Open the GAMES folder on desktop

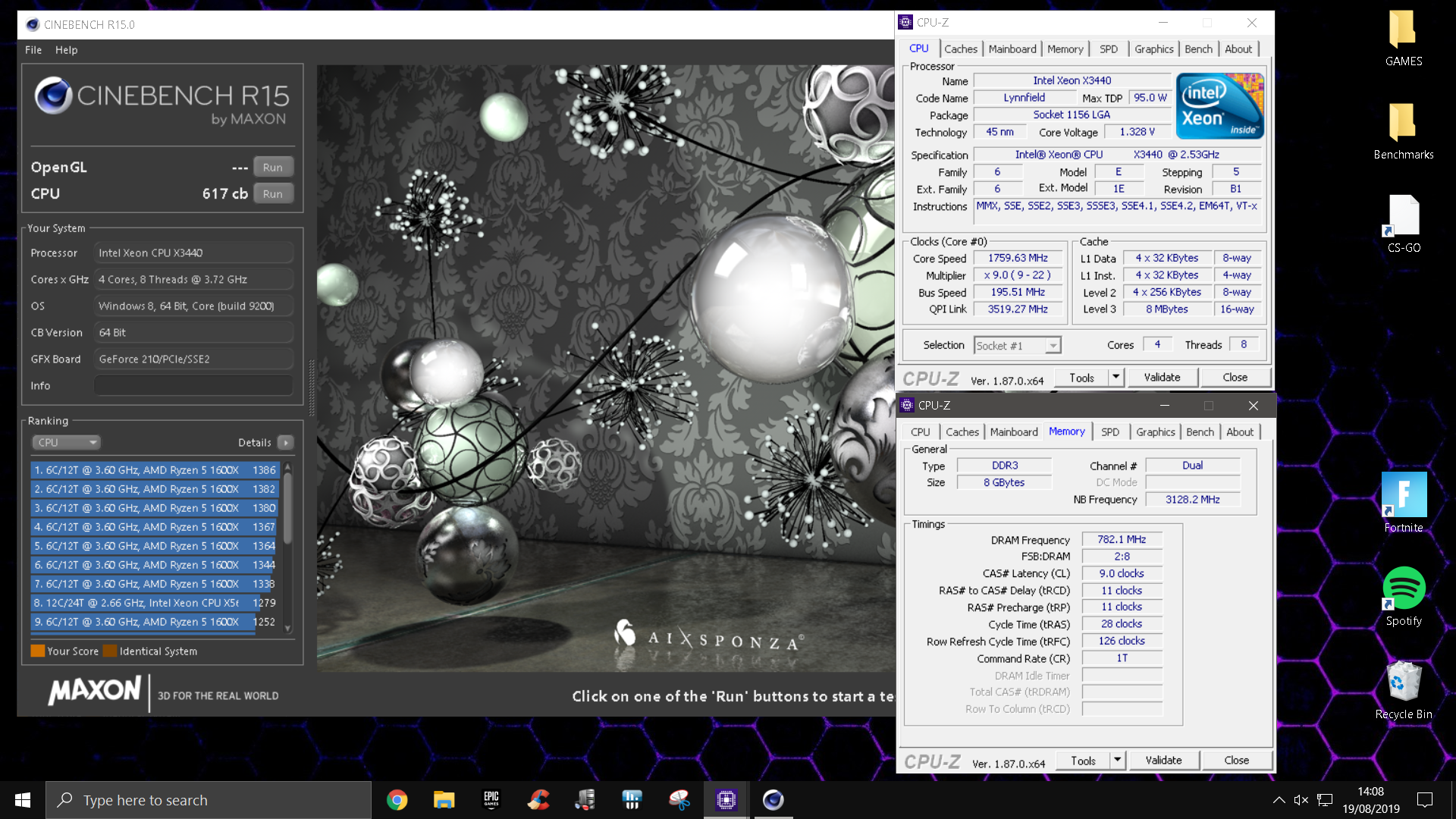pos(1403,39)
